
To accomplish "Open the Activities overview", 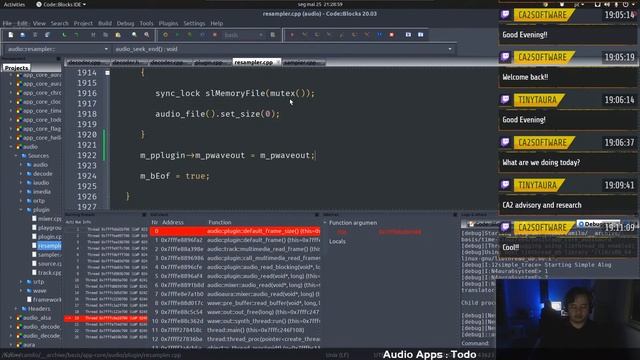I will coord(14,4).
